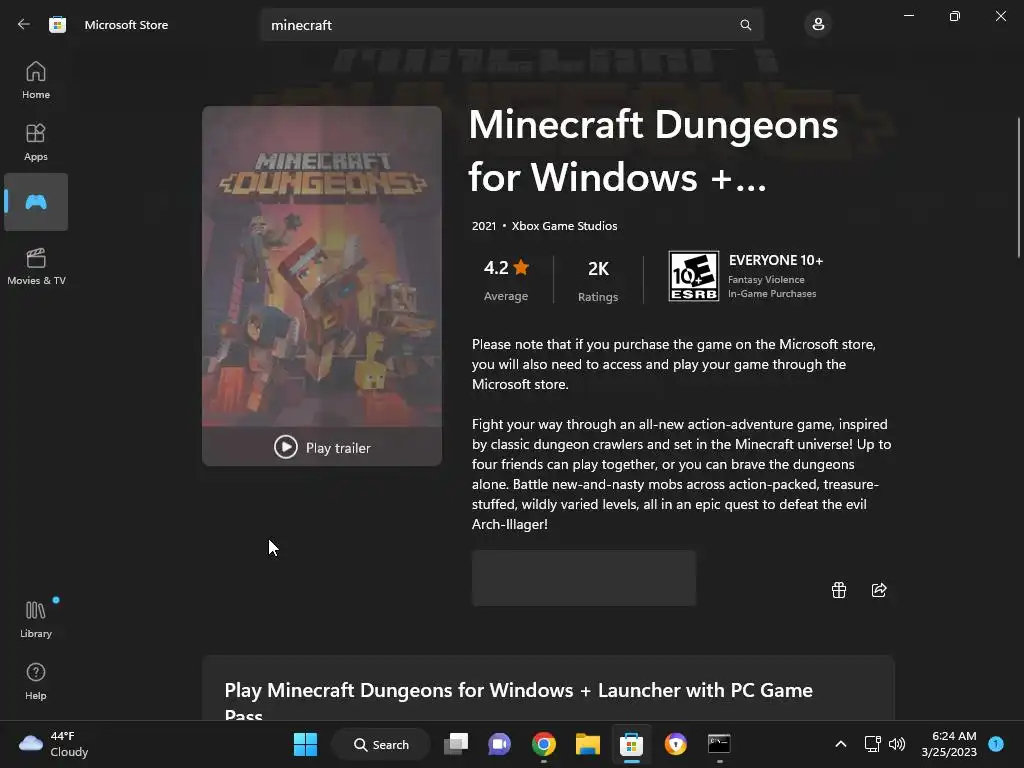The height and width of the screenshot is (768, 1024).
Task: Click the 2021 release year text
Action: pos(484,226)
